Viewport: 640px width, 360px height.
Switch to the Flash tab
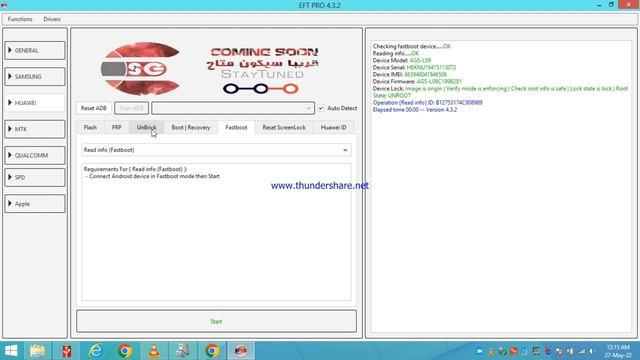[90, 127]
